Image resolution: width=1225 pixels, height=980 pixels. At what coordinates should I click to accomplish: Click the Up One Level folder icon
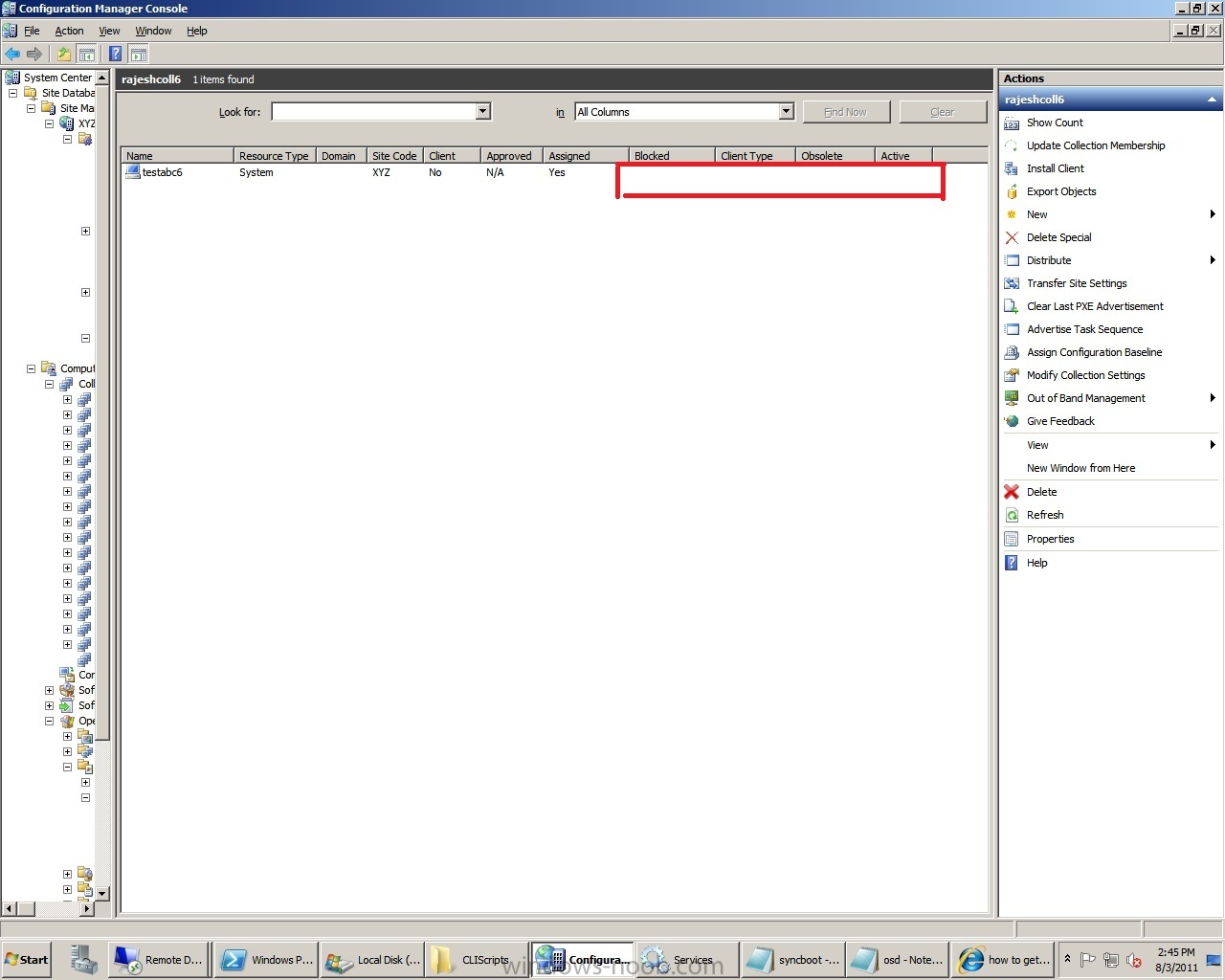(x=64, y=54)
